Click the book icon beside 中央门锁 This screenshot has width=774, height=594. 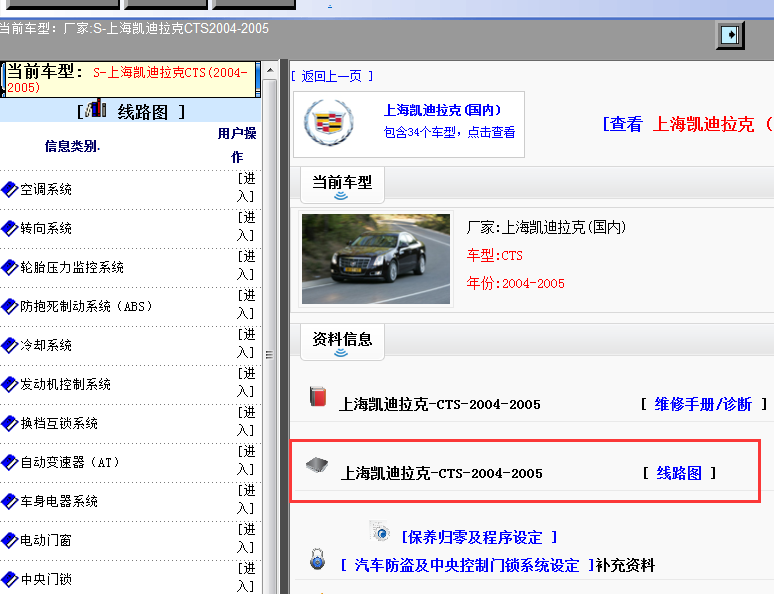coord(9,579)
